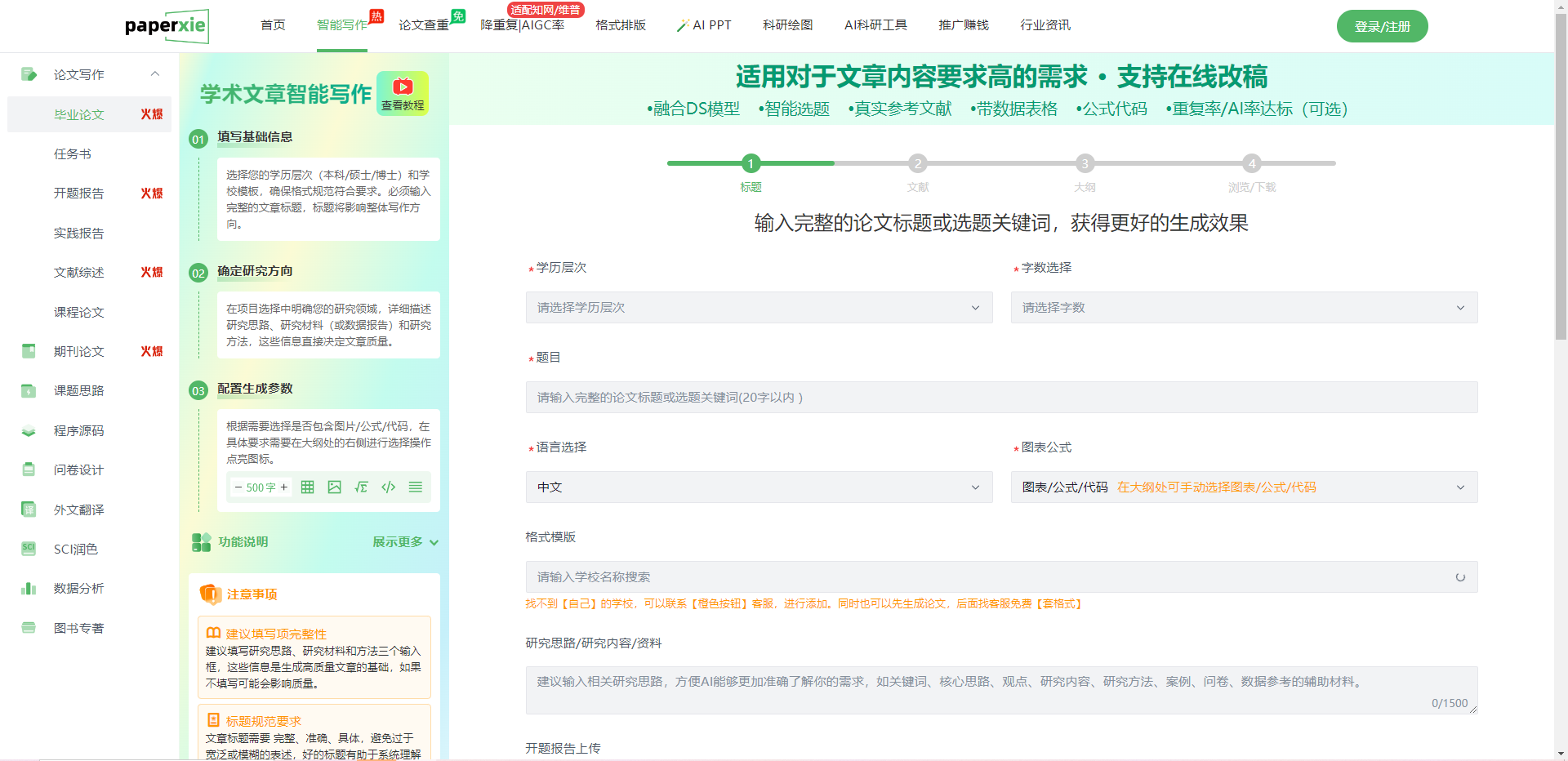This screenshot has width=1568, height=761.
Task: Decrease word count with the minus stepper
Action: click(238, 487)
